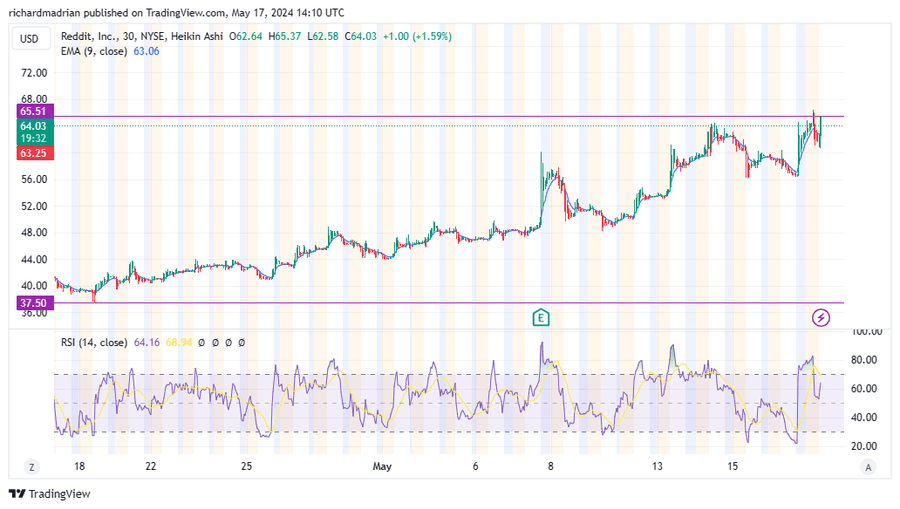Click the USD currency button
The image size is (900, 509).
(x=29, y=39)
